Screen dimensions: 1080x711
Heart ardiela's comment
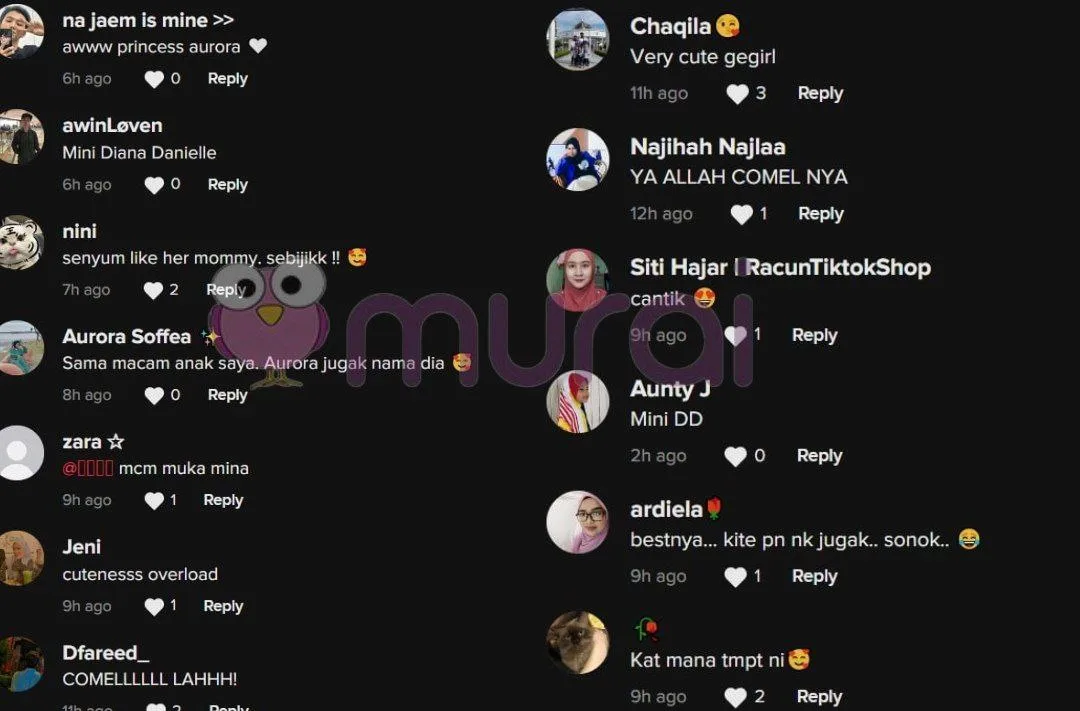click(x=735, y=577)
